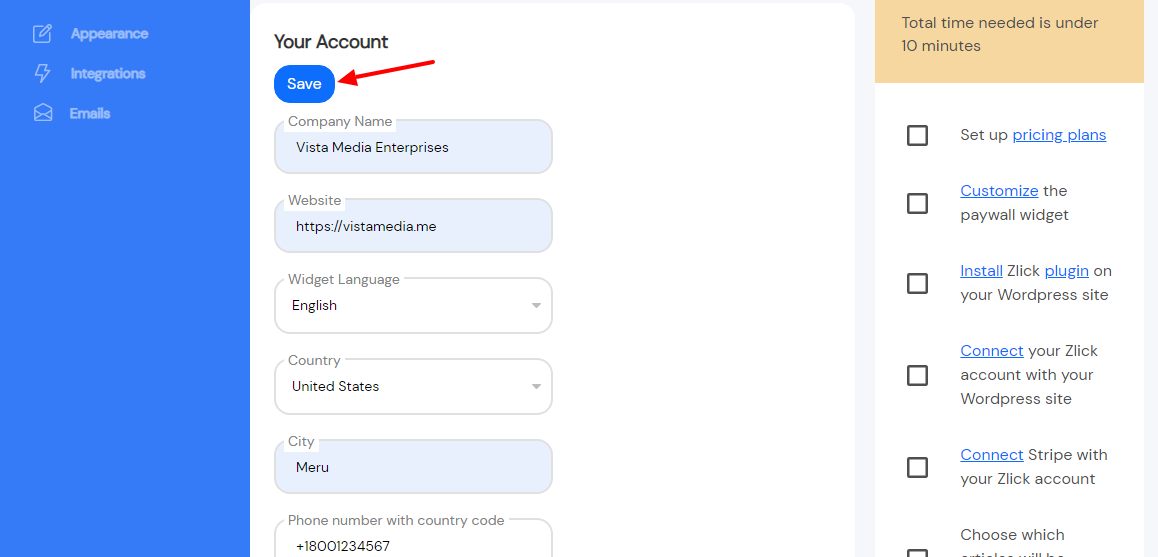Click the Emails envelope icon
This screenshot has height=557, width=1158.
43,113
